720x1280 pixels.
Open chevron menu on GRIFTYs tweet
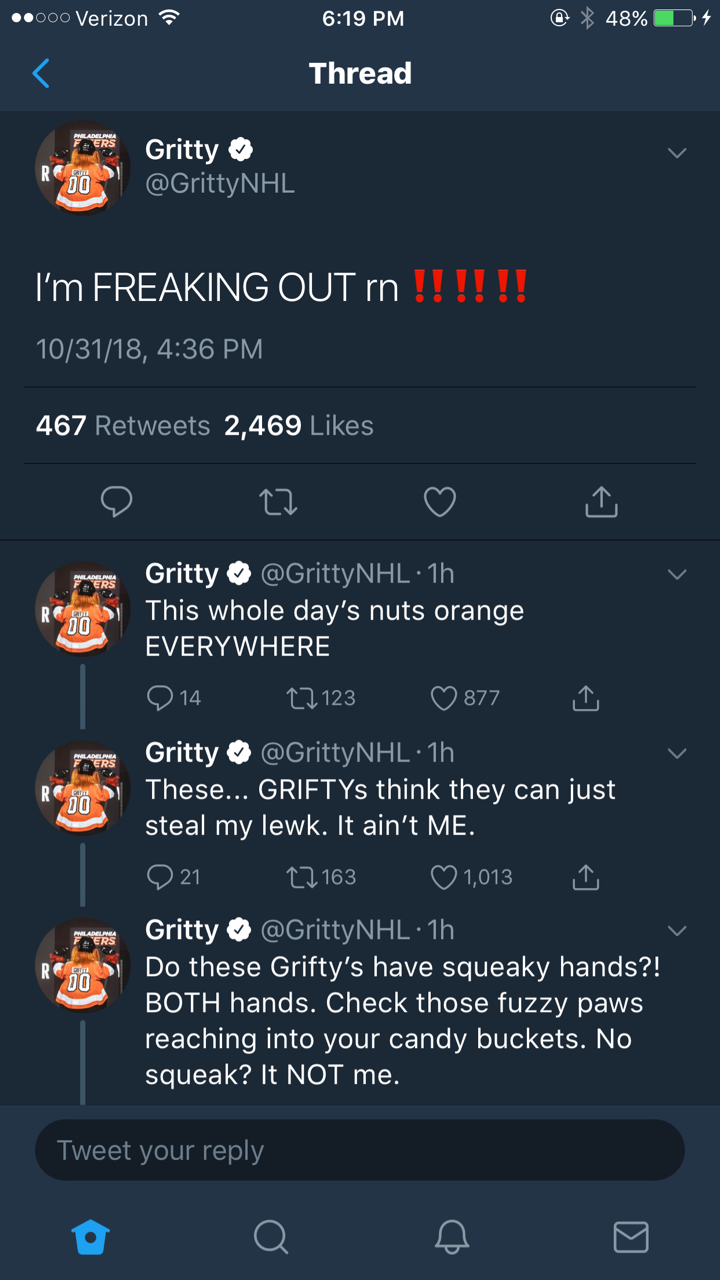(677, 753)
